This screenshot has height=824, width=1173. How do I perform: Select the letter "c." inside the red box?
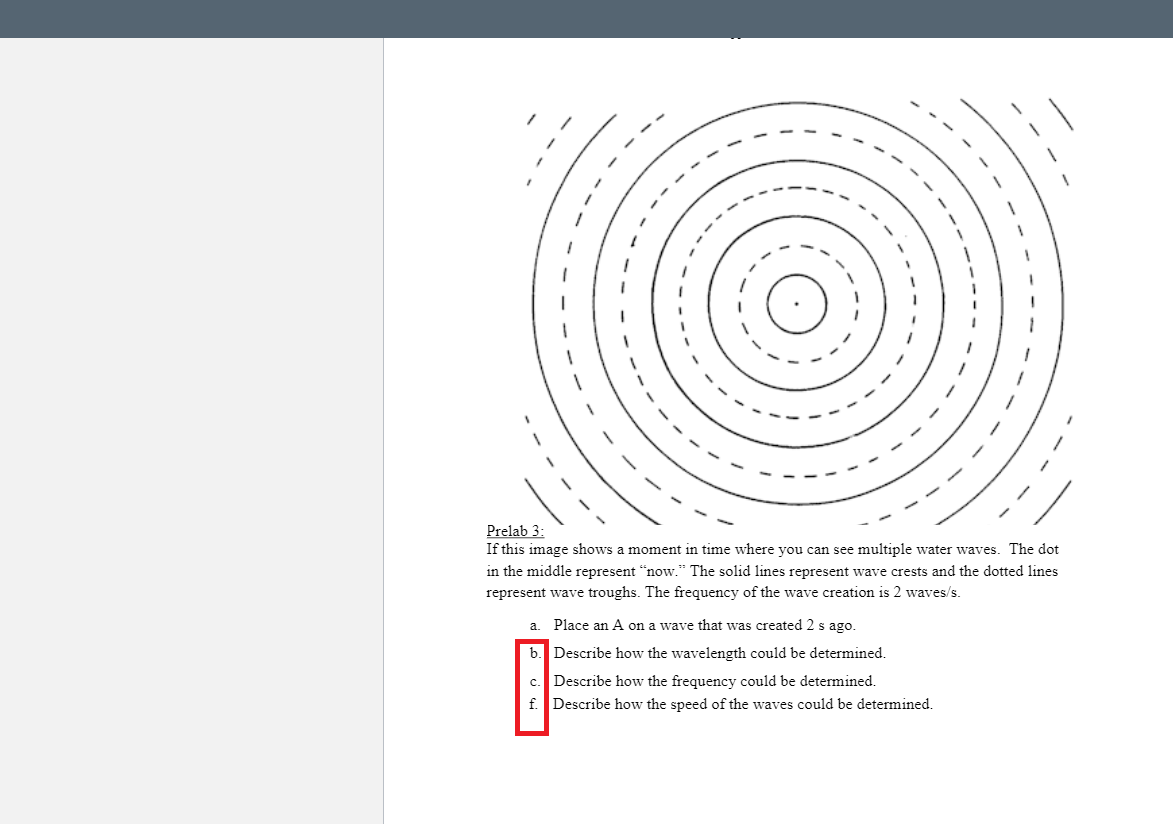tap(535, 681)
